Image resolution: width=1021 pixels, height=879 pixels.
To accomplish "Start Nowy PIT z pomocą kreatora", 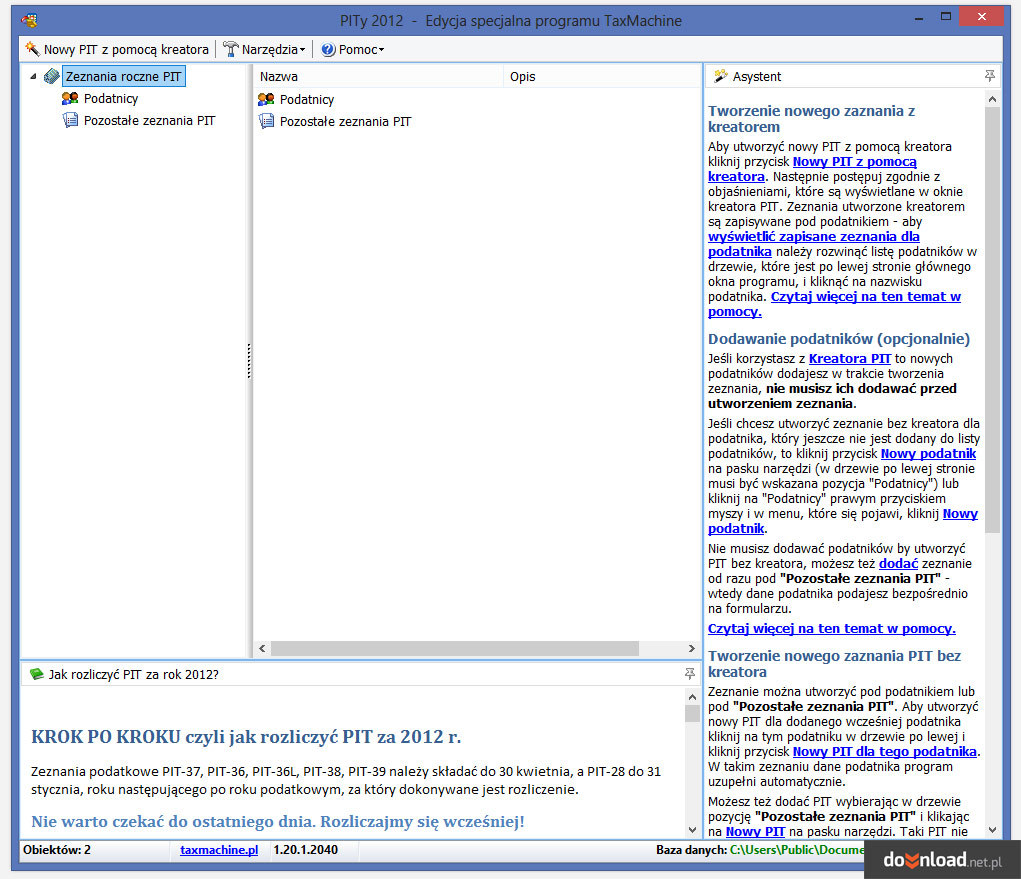I will [x=117, y=49].
